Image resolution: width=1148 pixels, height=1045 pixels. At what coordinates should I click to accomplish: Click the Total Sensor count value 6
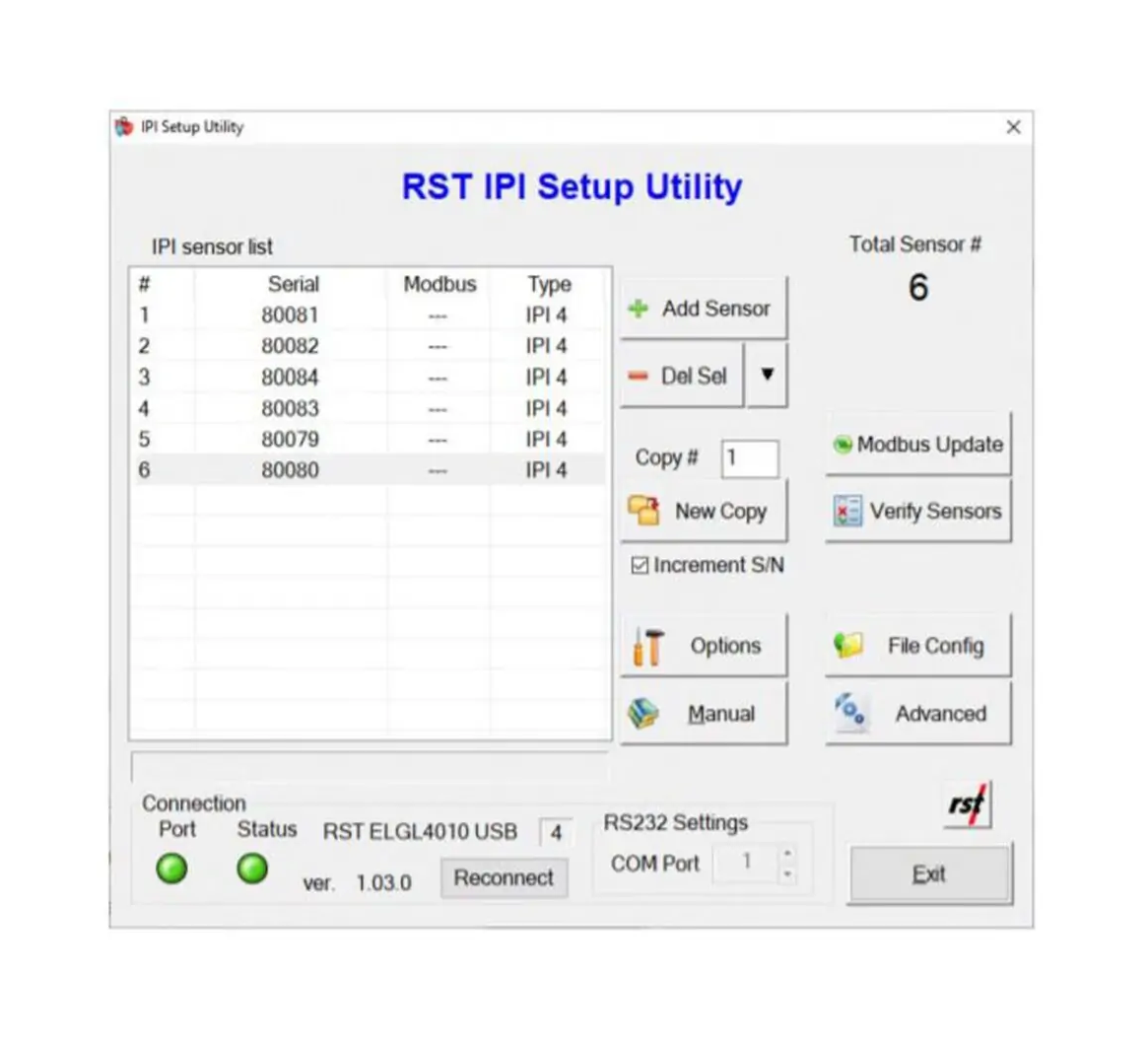click(918, 287)
